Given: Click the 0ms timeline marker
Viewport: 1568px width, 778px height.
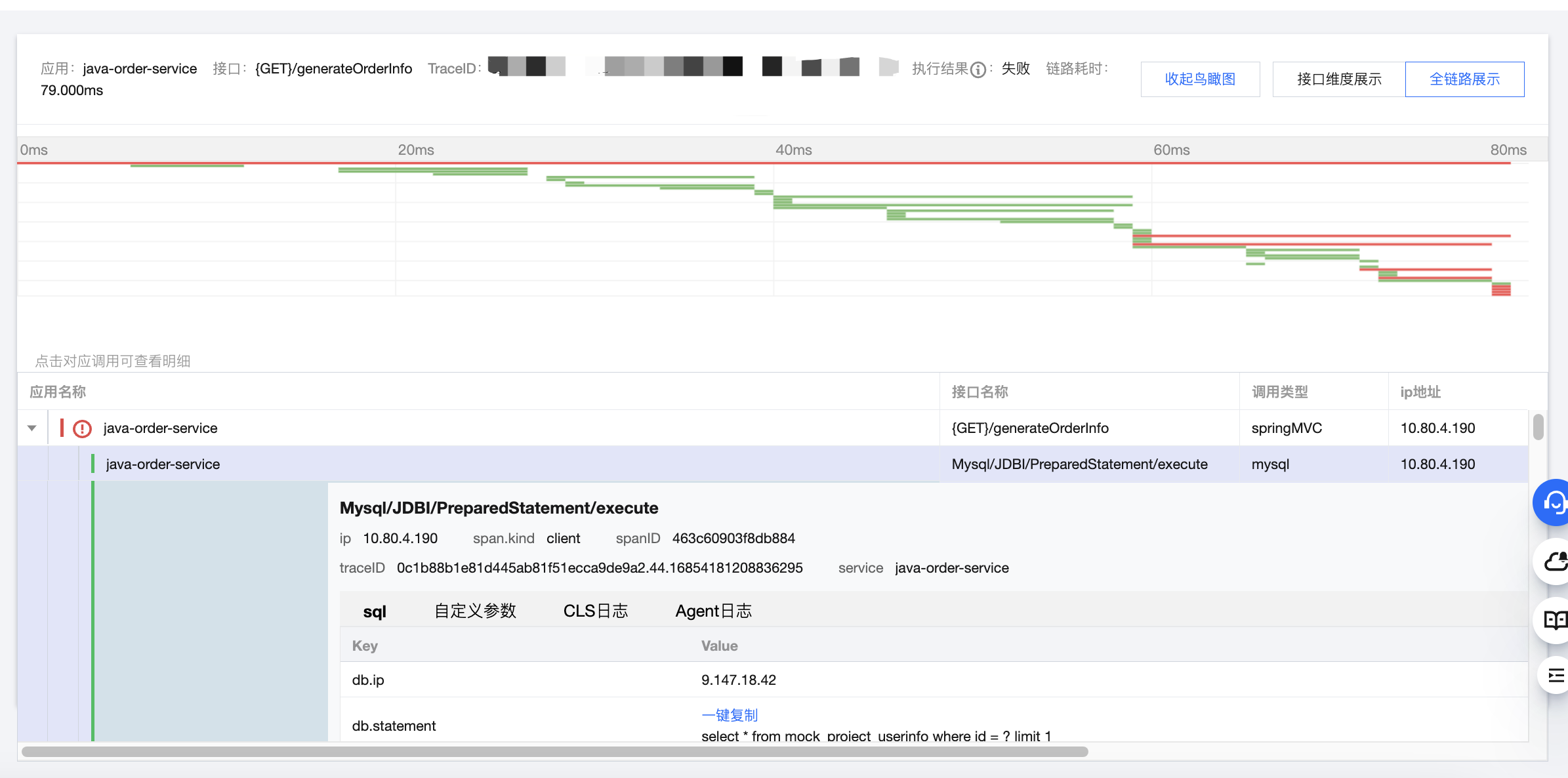Looking at the screenshot, I should (x=34, y=150).
